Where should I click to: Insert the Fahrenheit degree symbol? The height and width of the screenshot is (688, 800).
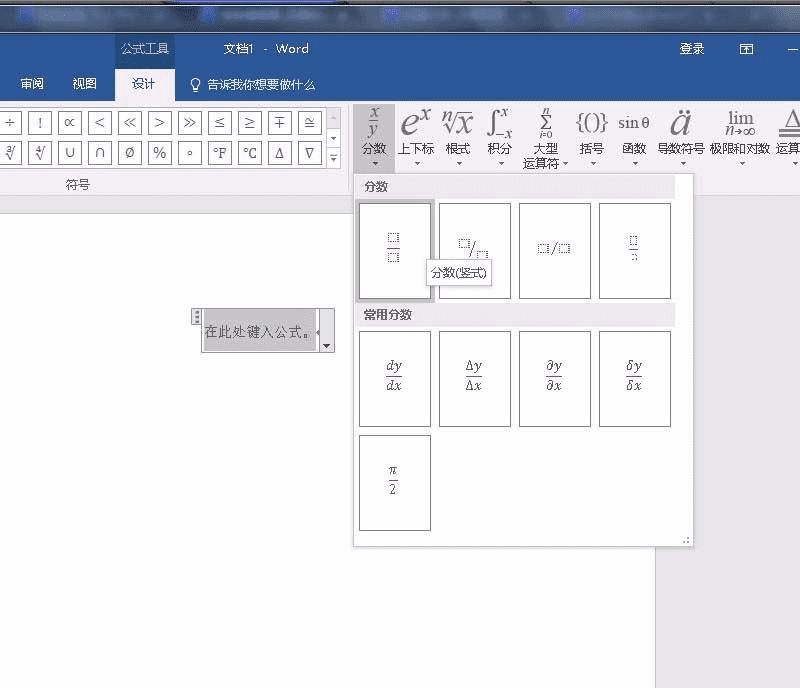tap(219, 153)
